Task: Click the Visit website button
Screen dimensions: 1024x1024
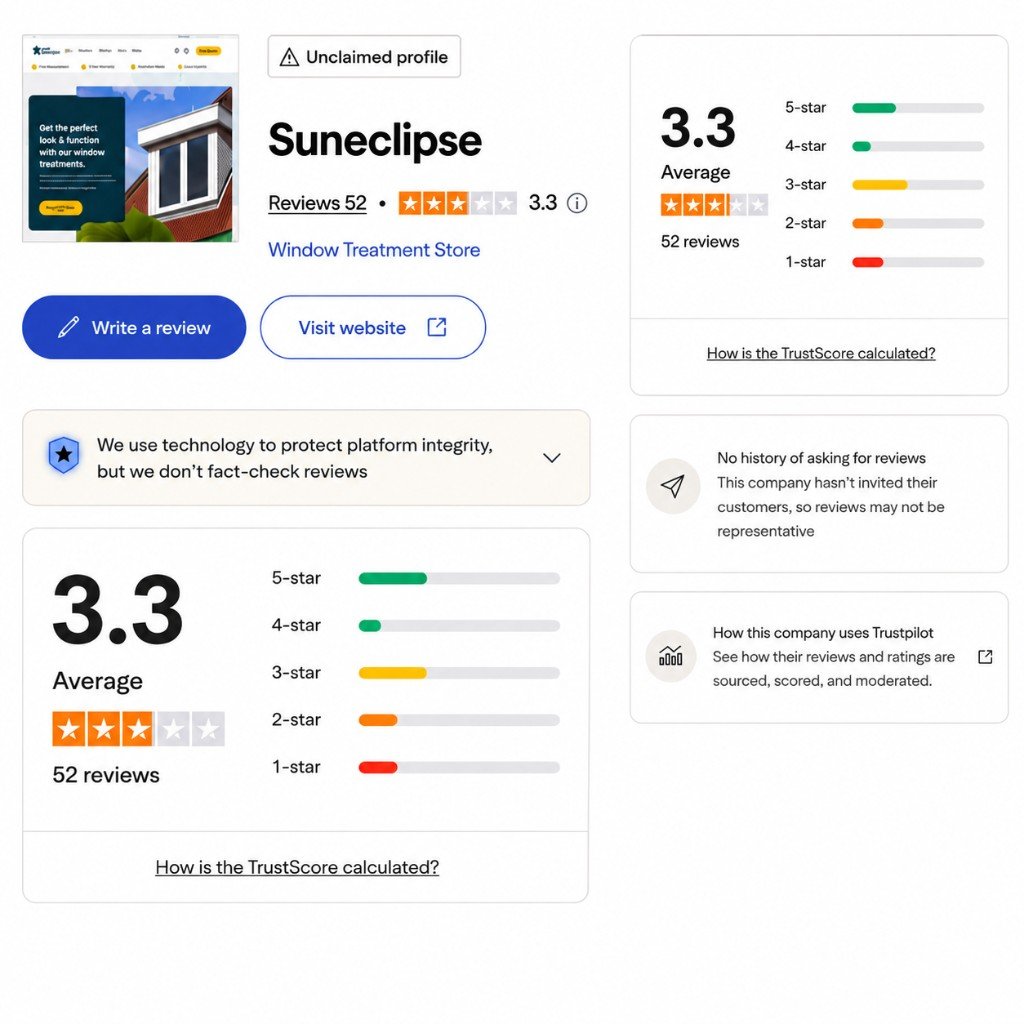Action: click(373, 327)
